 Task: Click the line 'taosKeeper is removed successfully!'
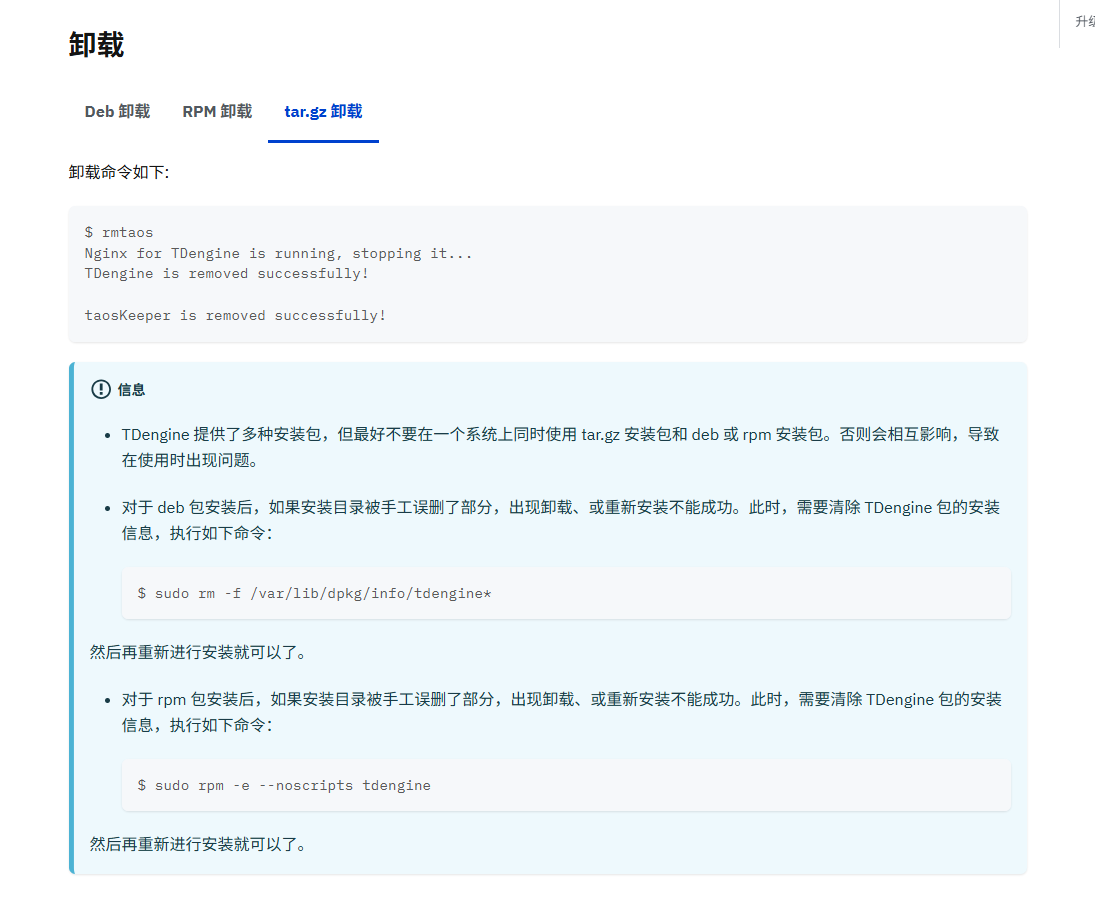235,316
